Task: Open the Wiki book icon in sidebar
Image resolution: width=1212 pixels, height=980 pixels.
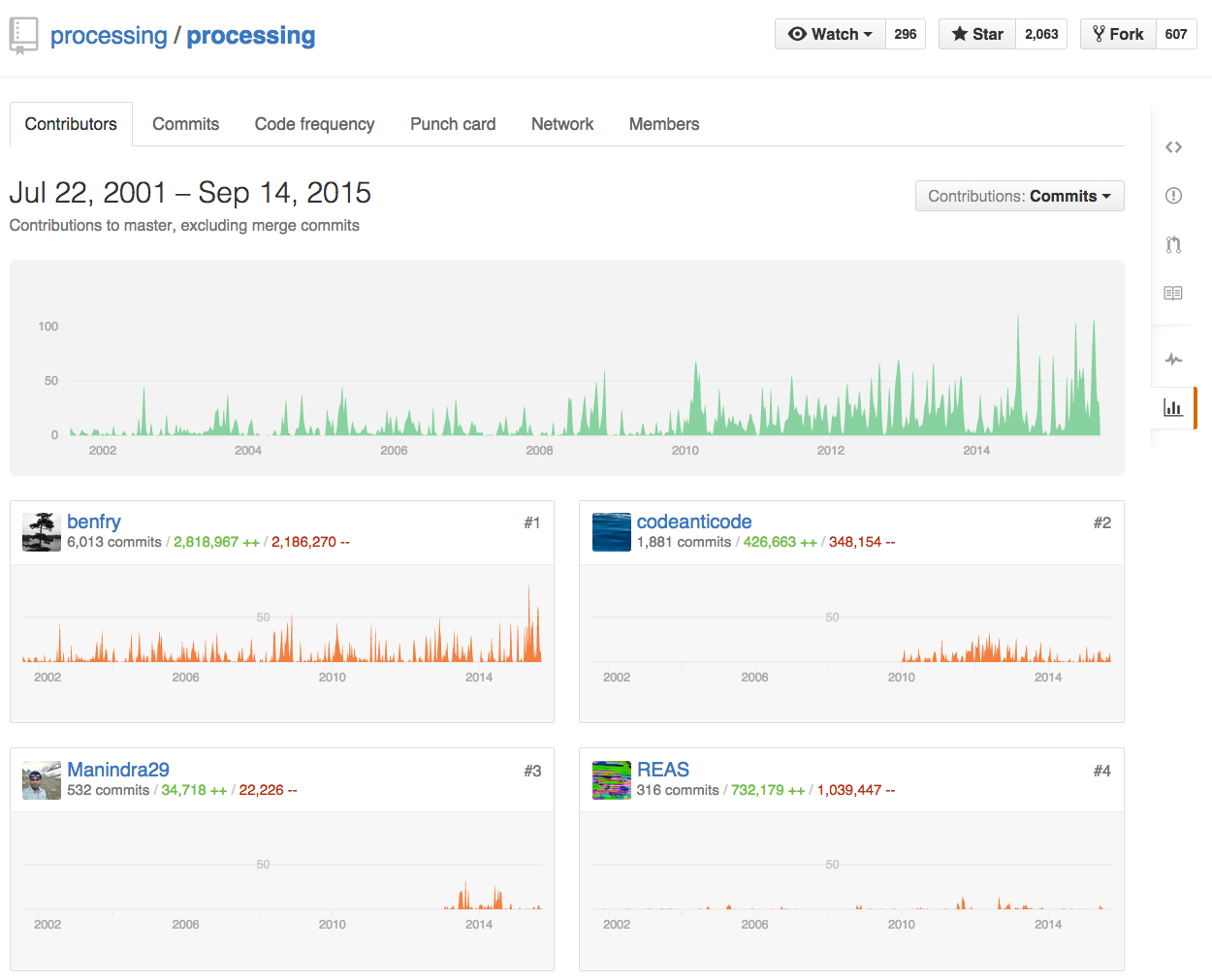Action: pos(1173,292)
